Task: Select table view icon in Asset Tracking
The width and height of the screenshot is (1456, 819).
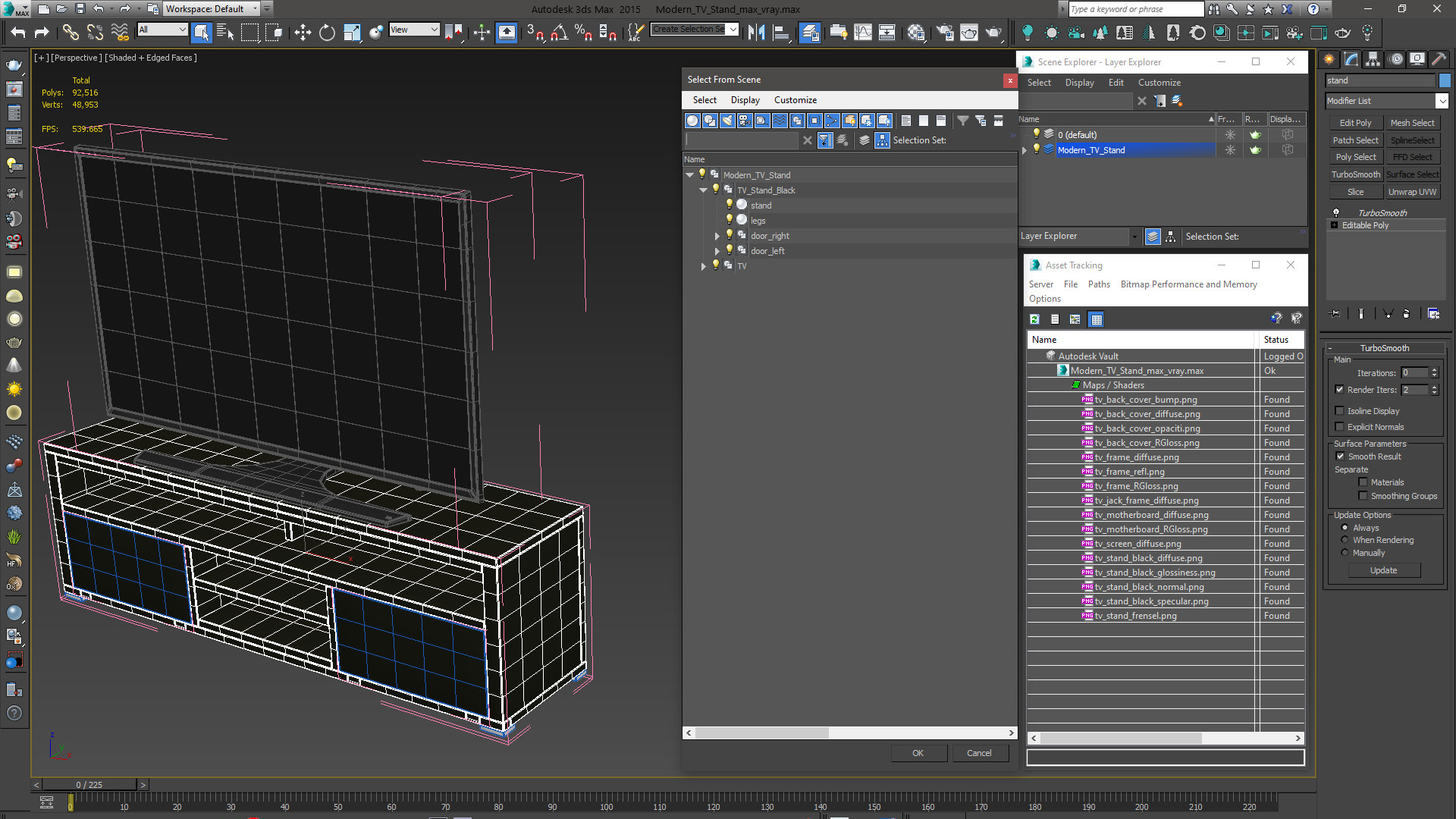Action: click(1097, 319)
